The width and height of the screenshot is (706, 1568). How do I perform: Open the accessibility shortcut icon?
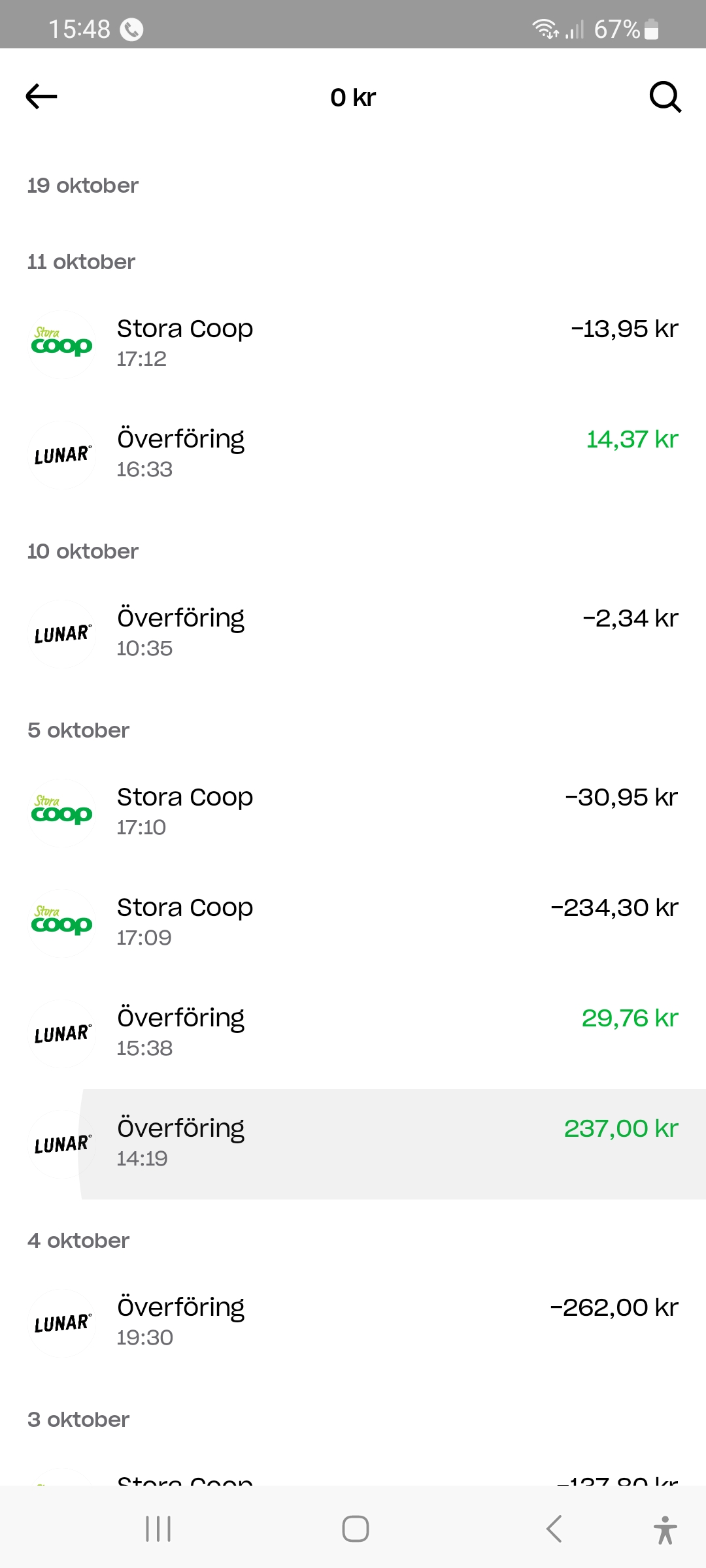[x=665, y=1529]
